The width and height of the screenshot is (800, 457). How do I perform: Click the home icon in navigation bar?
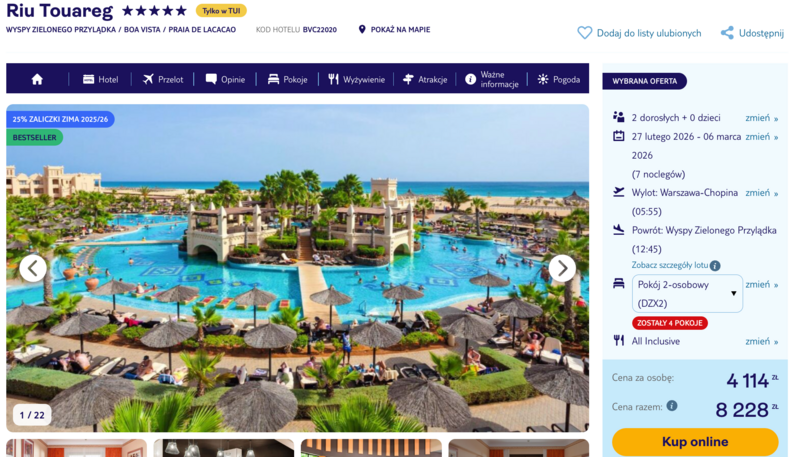click(x=37, y=79)
